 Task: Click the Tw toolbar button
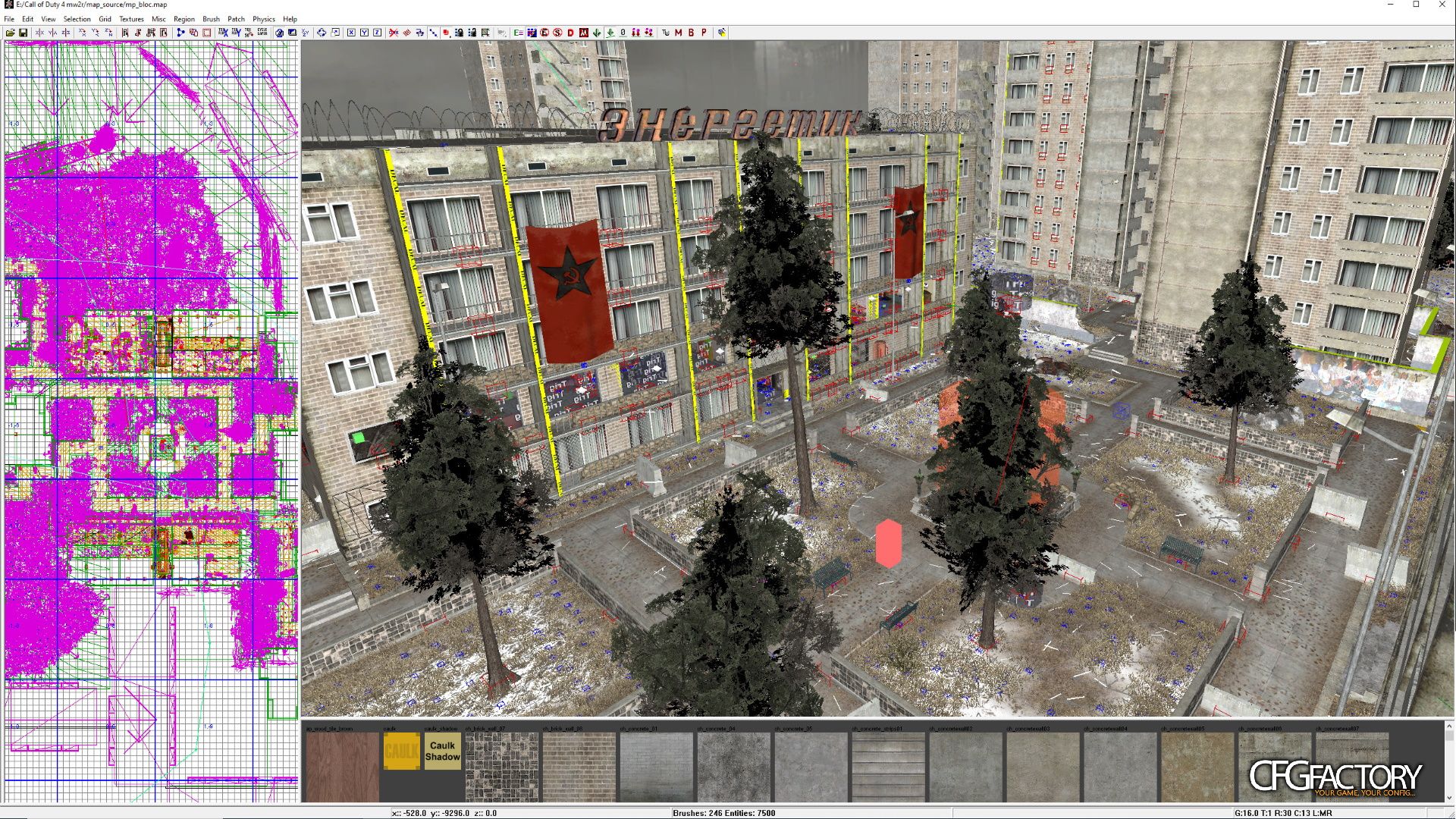coord(665,33)
